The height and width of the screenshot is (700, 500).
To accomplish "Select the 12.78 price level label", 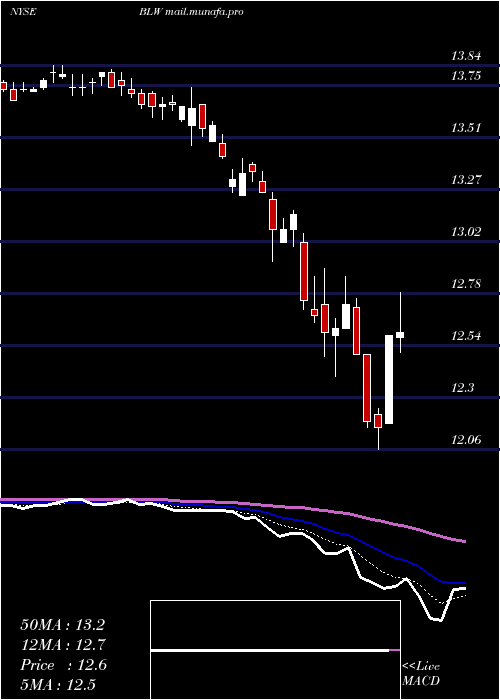I will click(x=466, y=284).
